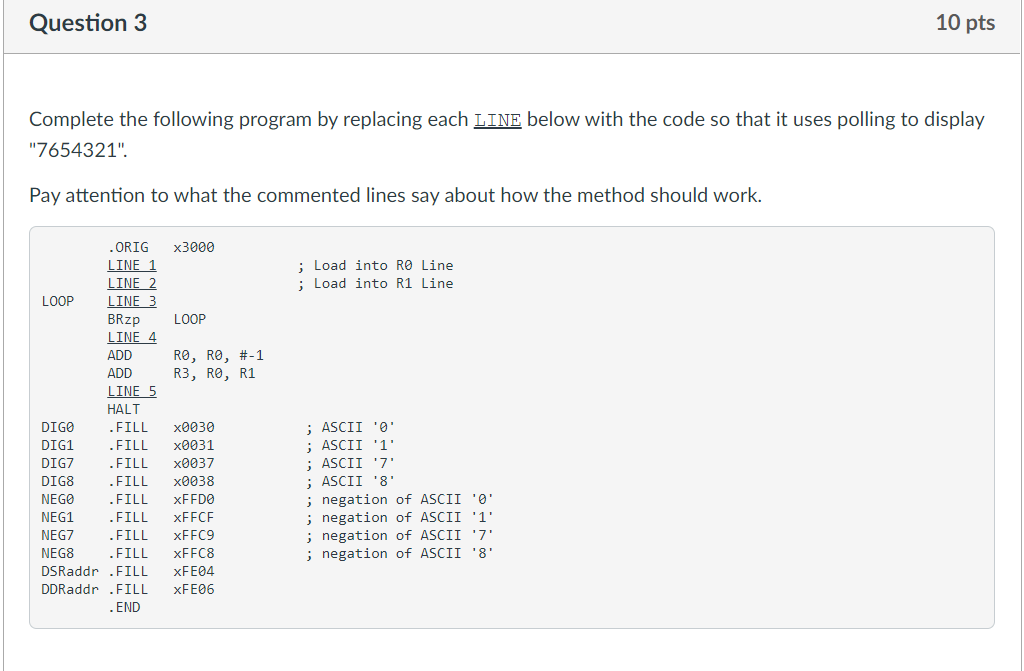Screen dimensions: 1024x671
Task: Click the xFE04 value
Action: point(194,572)
